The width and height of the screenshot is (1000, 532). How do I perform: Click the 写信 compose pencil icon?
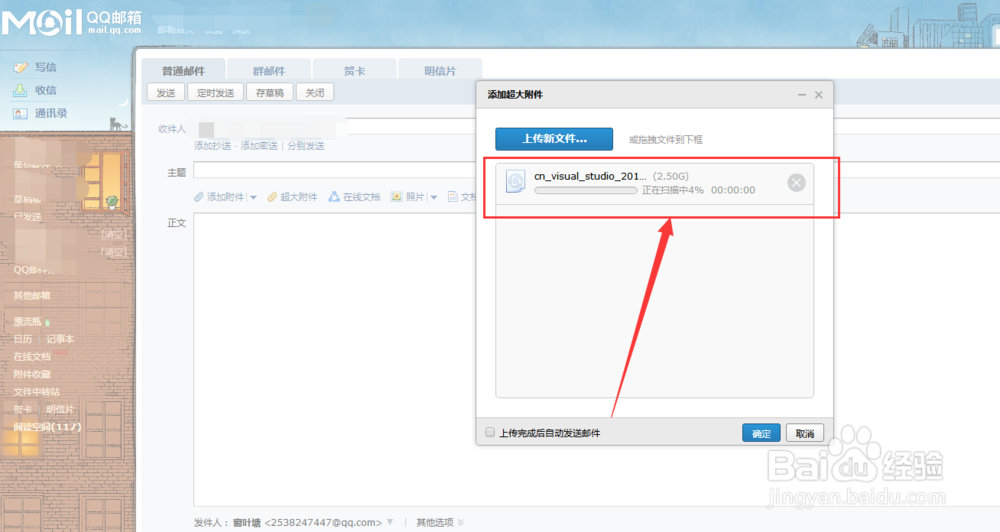20,68
